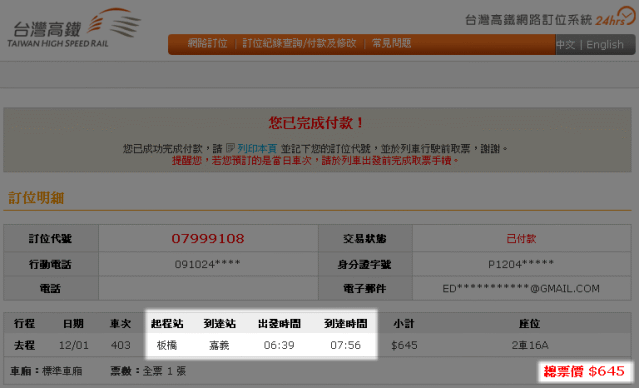Click the 電子郵件 label cell
Screen dimensions: 639x388
click(x=365, y=289)
